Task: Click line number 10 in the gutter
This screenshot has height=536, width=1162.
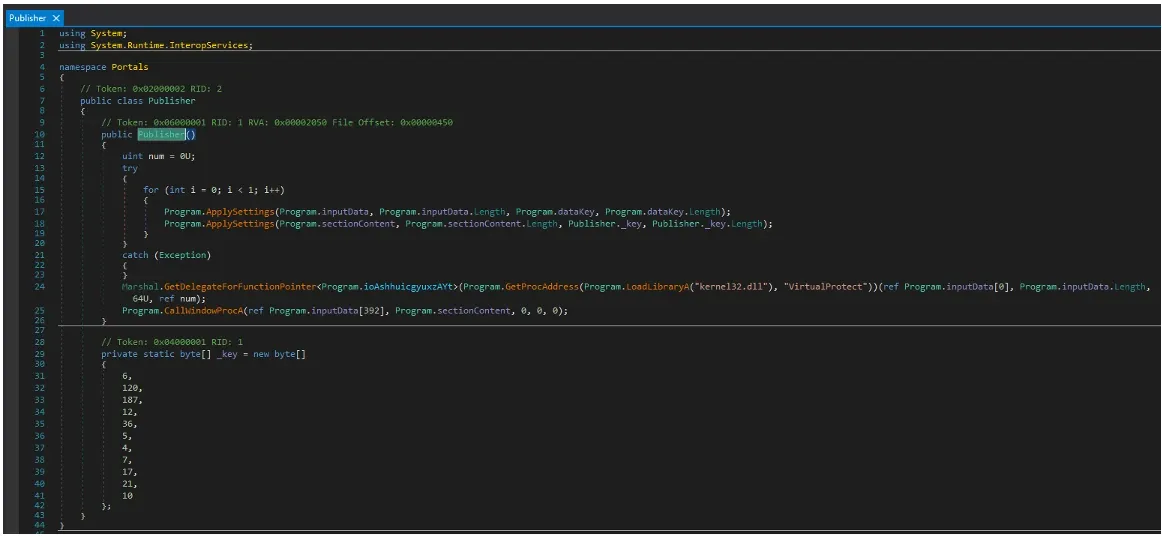Action: coord(39,134)
